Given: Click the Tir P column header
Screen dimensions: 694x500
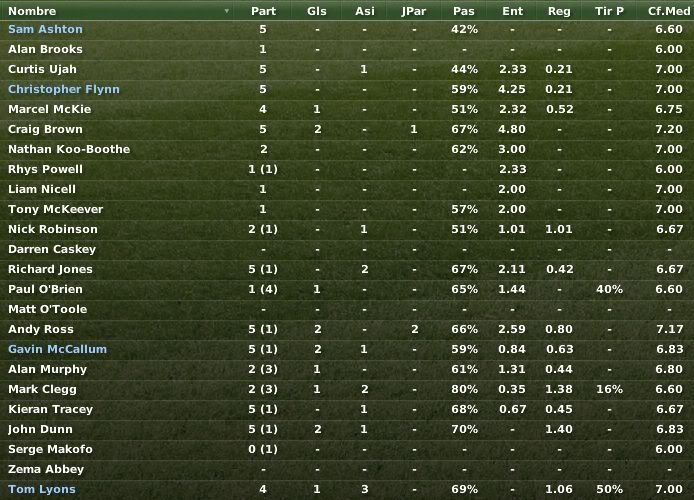Looking at the screenshot, I should coord(609,11).
